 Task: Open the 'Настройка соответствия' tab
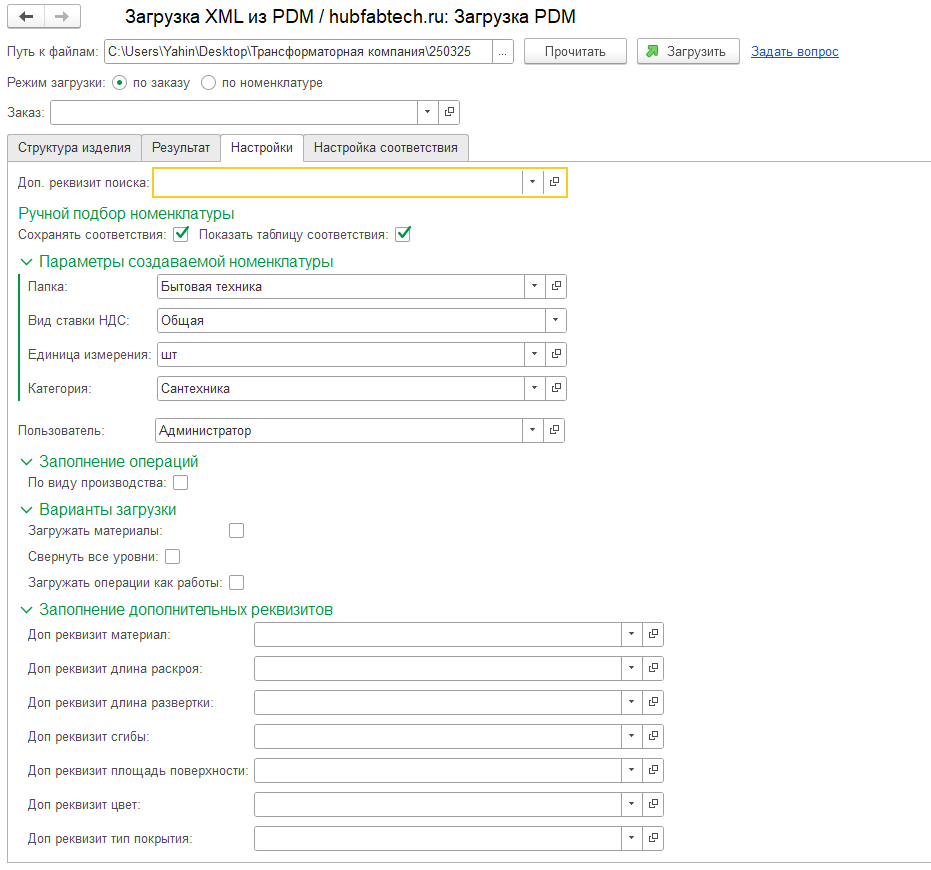click(385, 148)
